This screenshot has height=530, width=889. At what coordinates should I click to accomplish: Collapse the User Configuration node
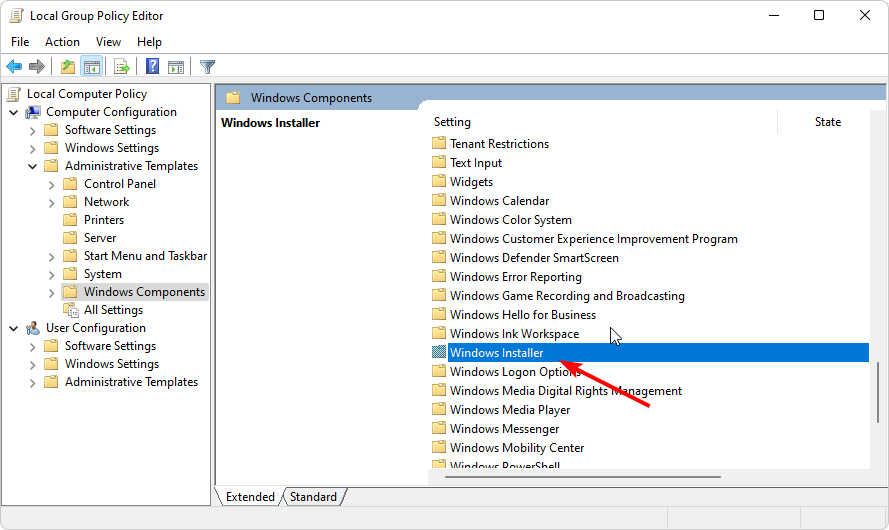(x=14, y=328)
